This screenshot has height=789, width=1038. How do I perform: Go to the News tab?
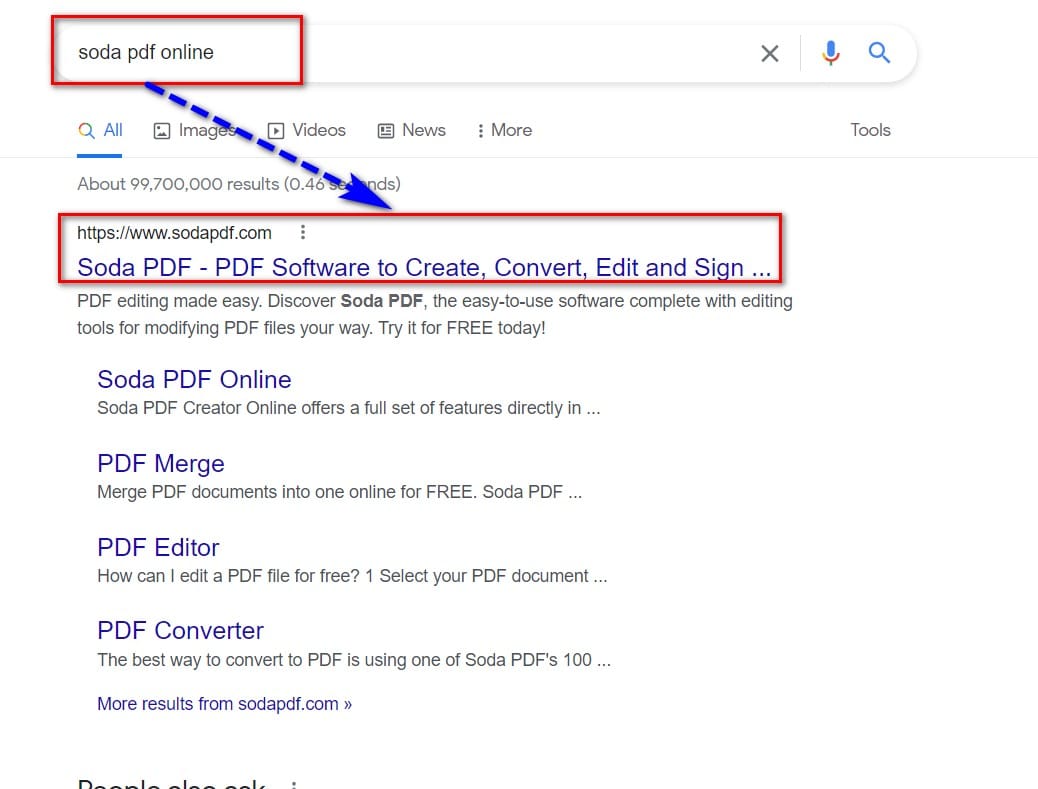pos(412,130)
